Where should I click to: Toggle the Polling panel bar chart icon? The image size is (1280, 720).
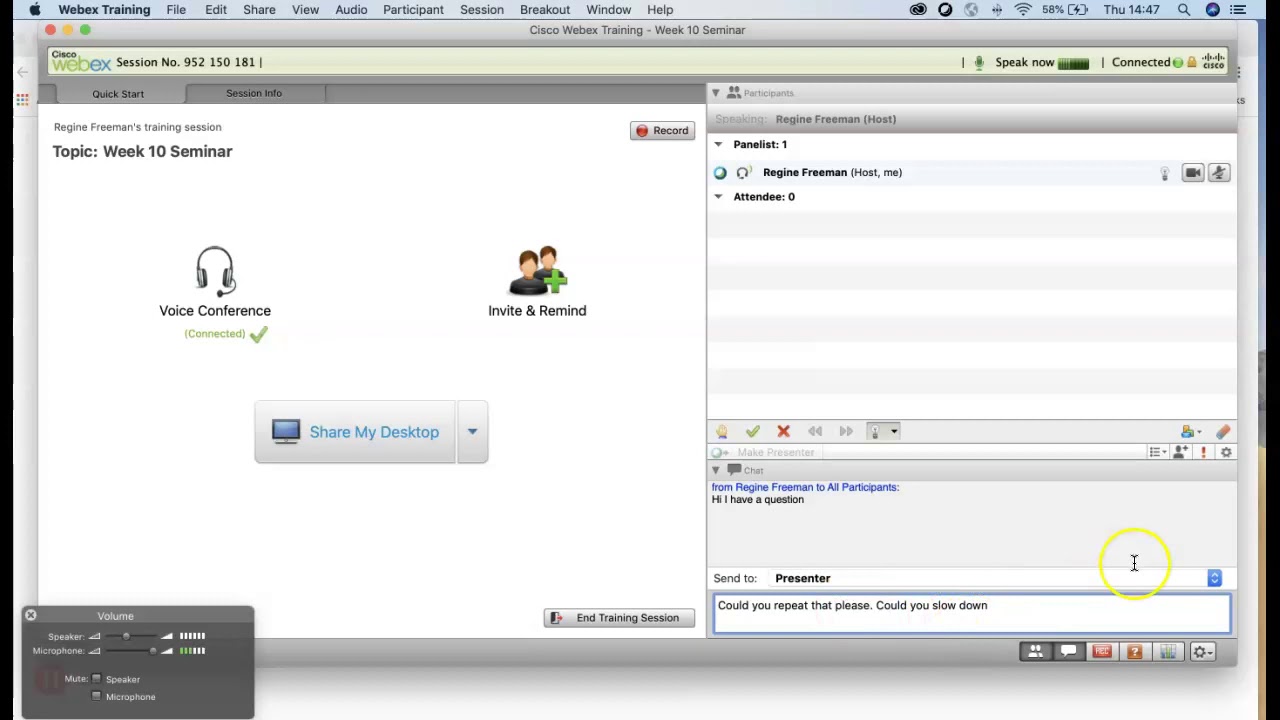point(1168,652)
